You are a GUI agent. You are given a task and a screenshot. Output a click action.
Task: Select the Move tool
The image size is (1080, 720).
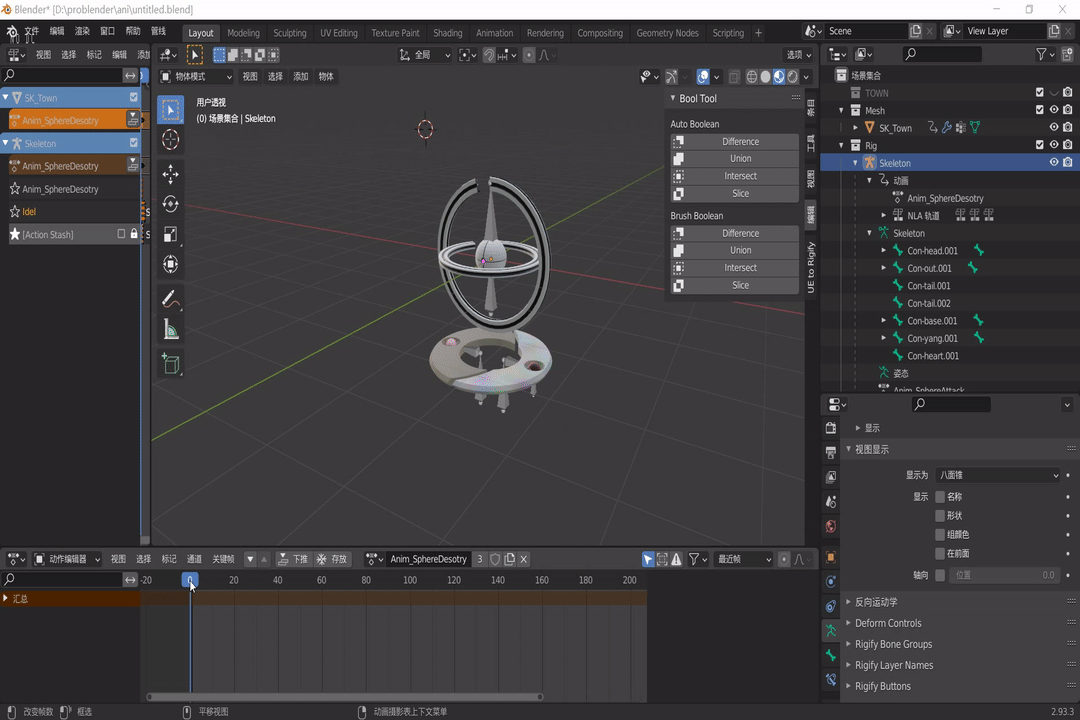tap(170, 174)
